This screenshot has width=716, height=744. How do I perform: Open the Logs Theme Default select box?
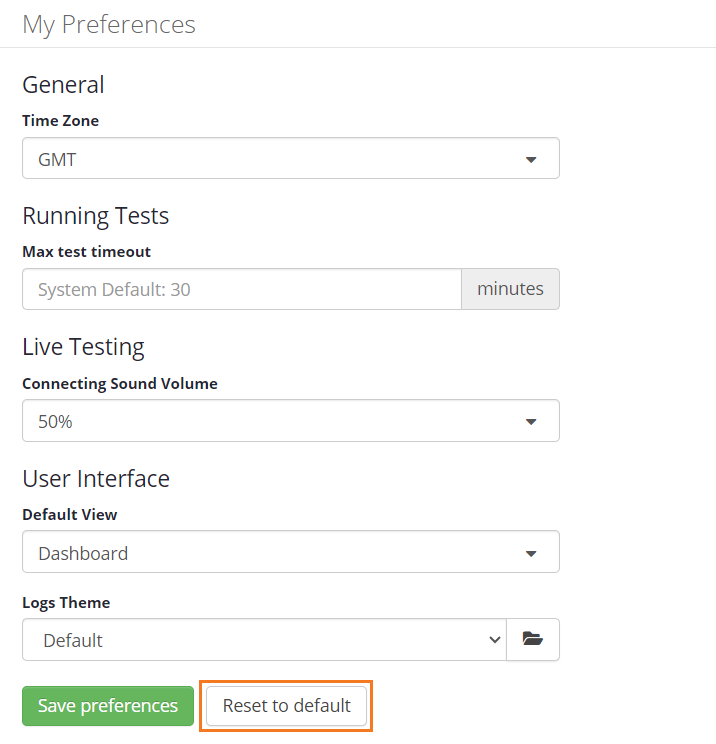(x=264, y=640)
